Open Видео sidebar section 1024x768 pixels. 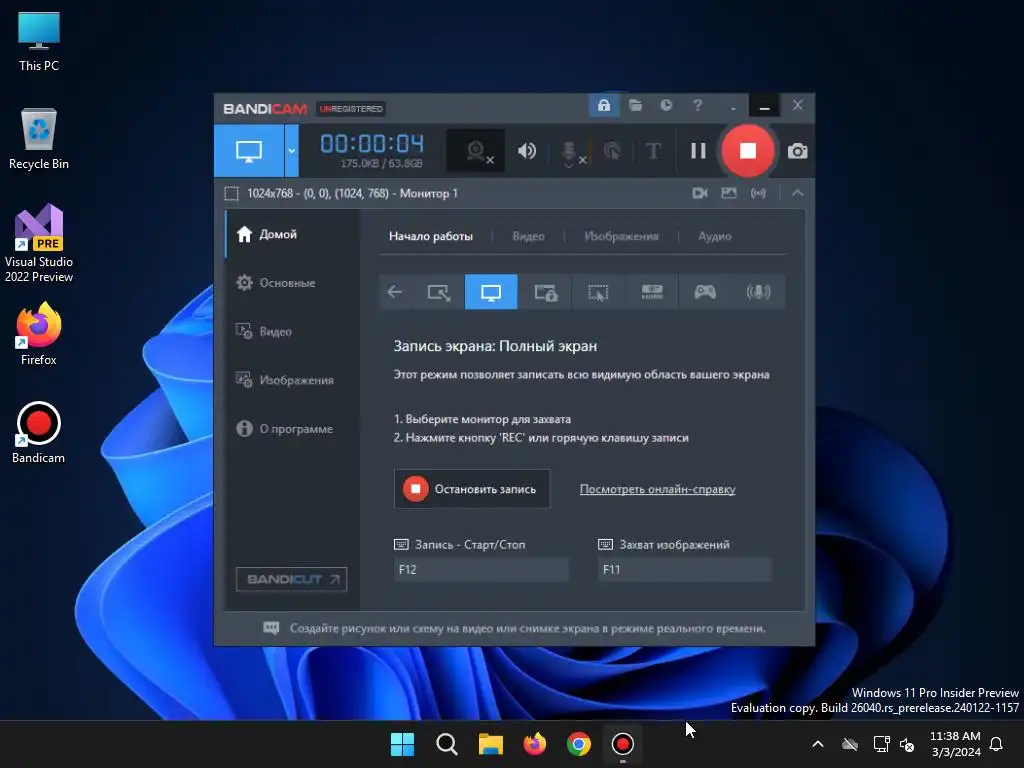coord(293,331)
